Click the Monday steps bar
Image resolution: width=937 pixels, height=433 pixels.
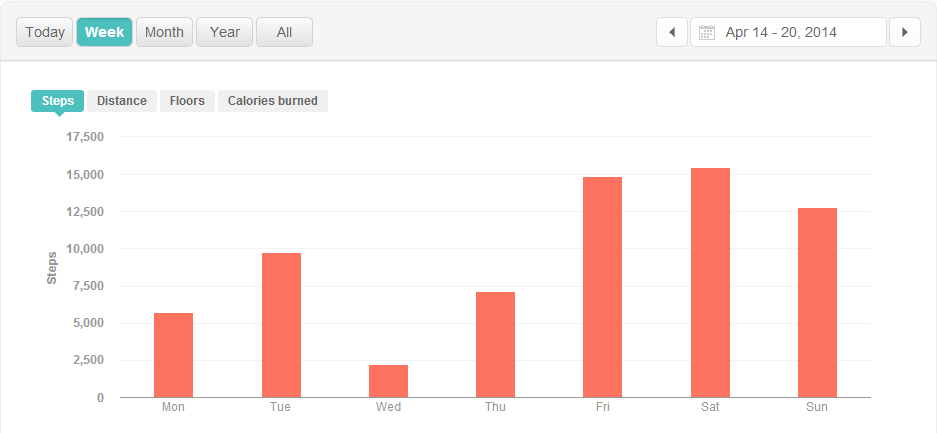click(173, 355)
